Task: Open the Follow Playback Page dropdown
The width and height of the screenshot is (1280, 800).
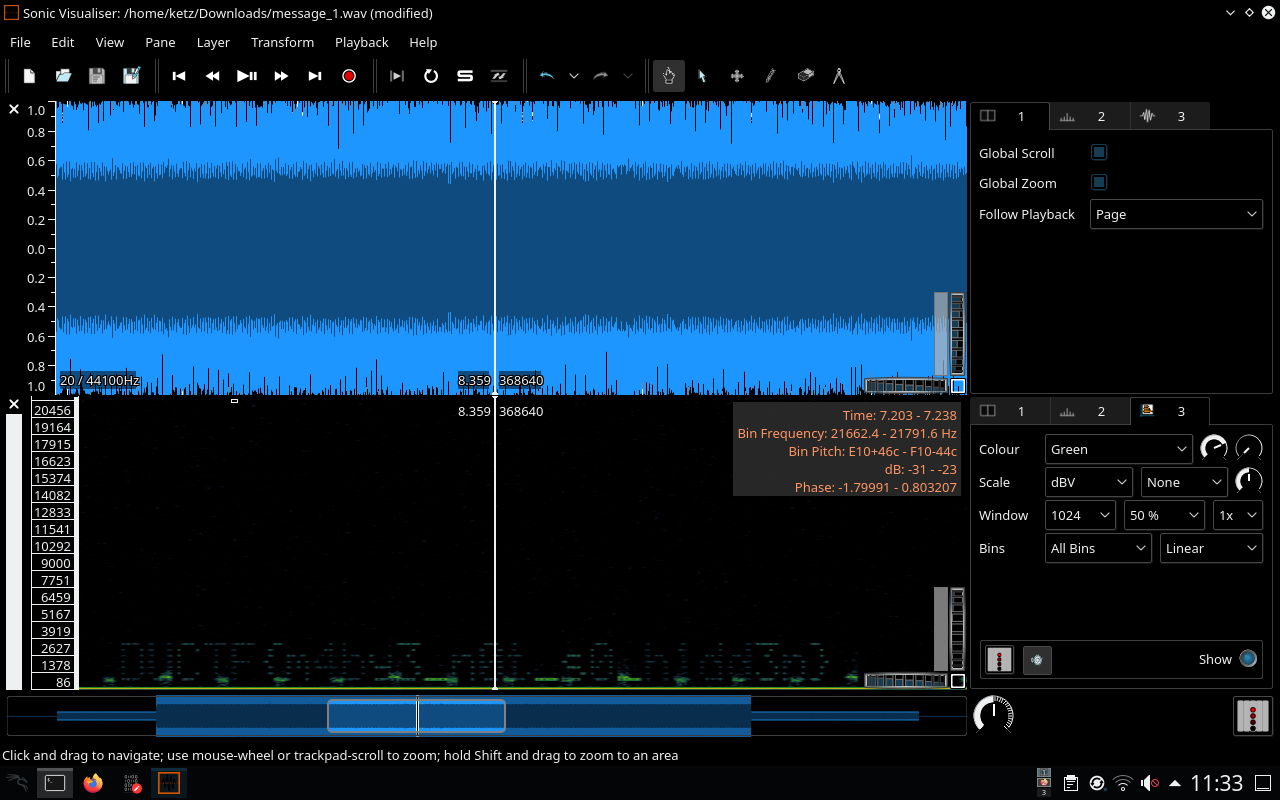Action: click(1175, 214)
